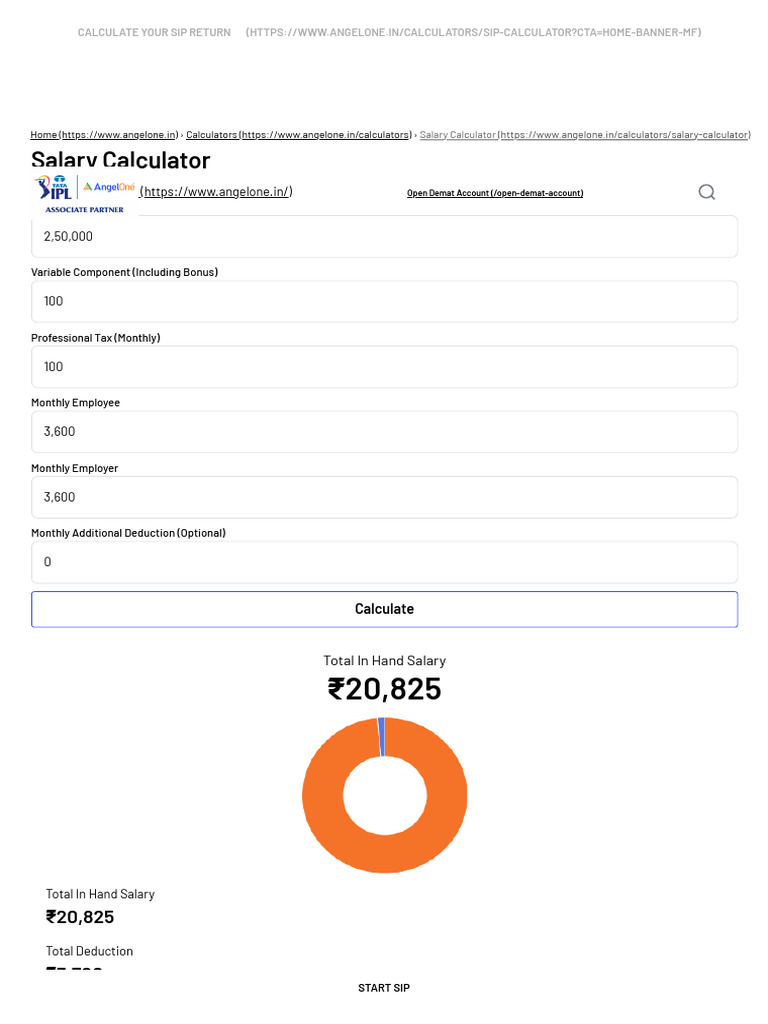Open the Calculate Your SIP Return banner
This screenshot has height=1024, width=768.
pyautogui.click(x=154, y=33)
